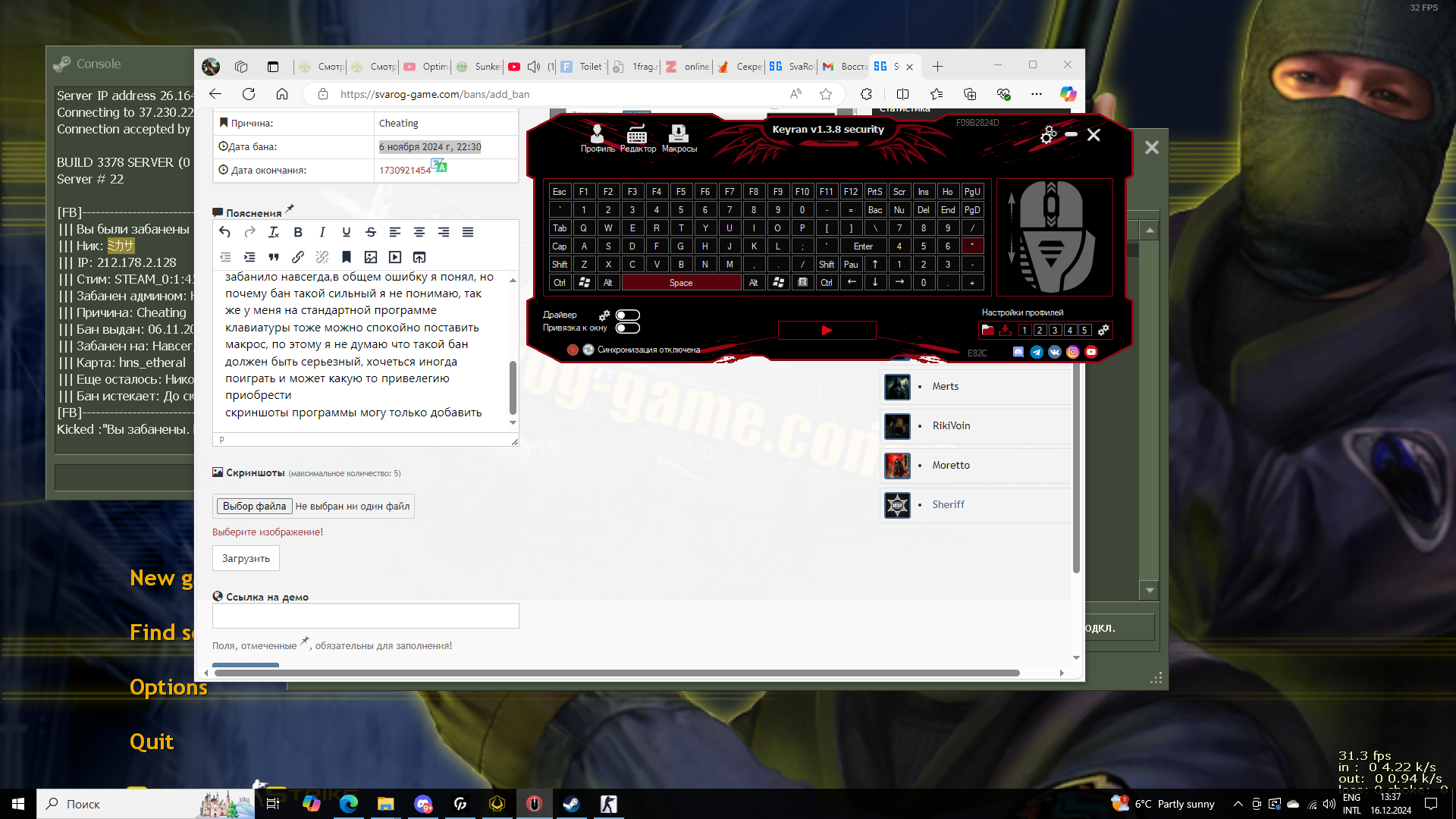
Task: Open the Sheriff user link
Action: [x=948, y=504]
